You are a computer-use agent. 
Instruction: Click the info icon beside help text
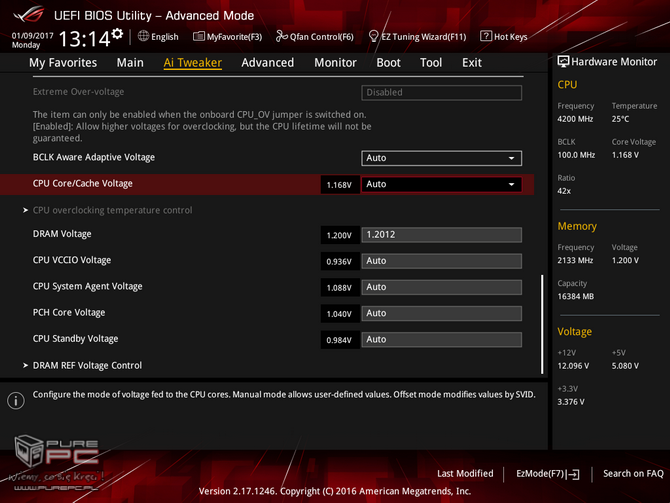[16, 400]
